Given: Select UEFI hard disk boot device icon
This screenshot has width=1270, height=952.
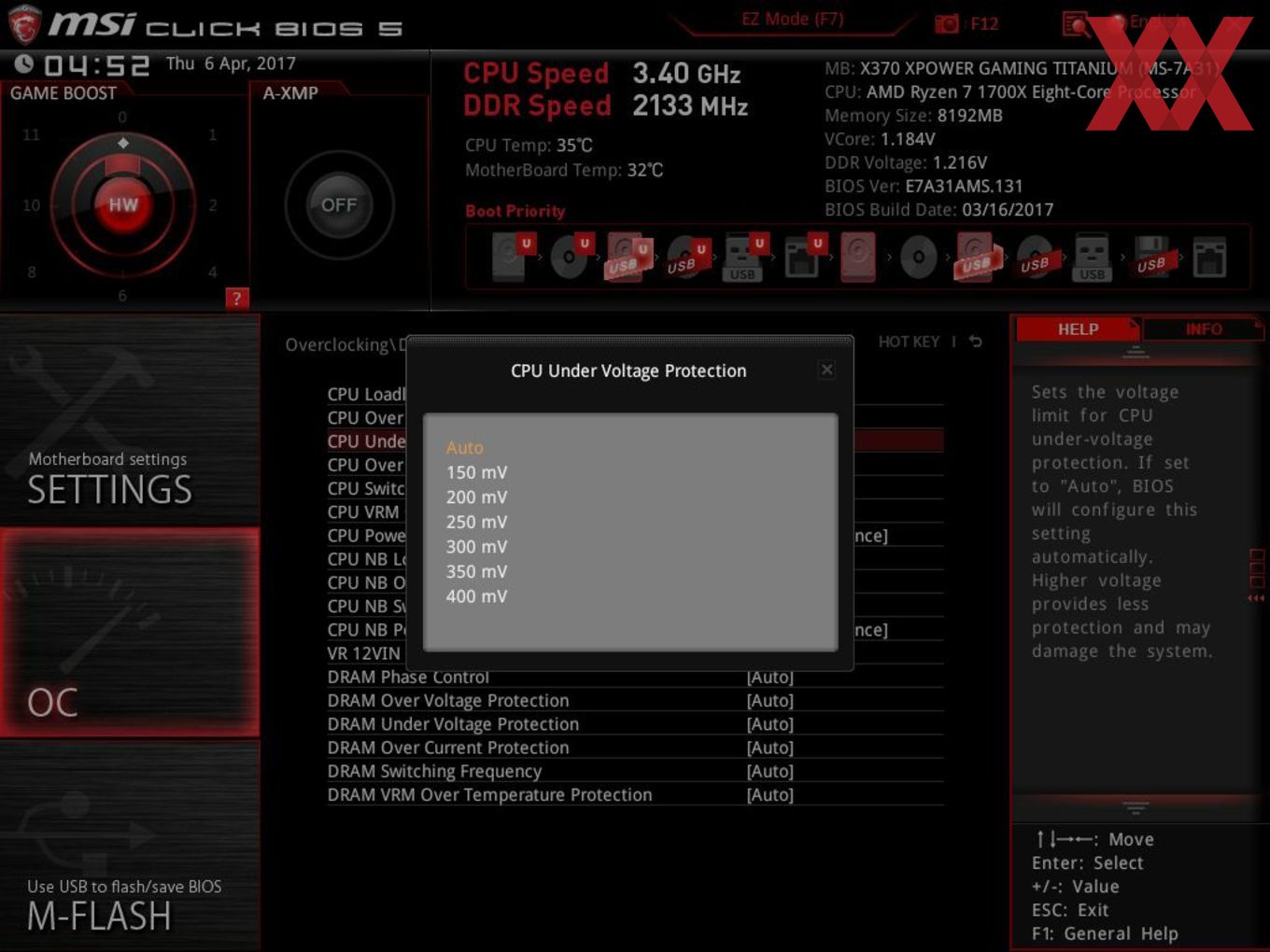Looking at the screenshot, I should click(x=512, y=257).
